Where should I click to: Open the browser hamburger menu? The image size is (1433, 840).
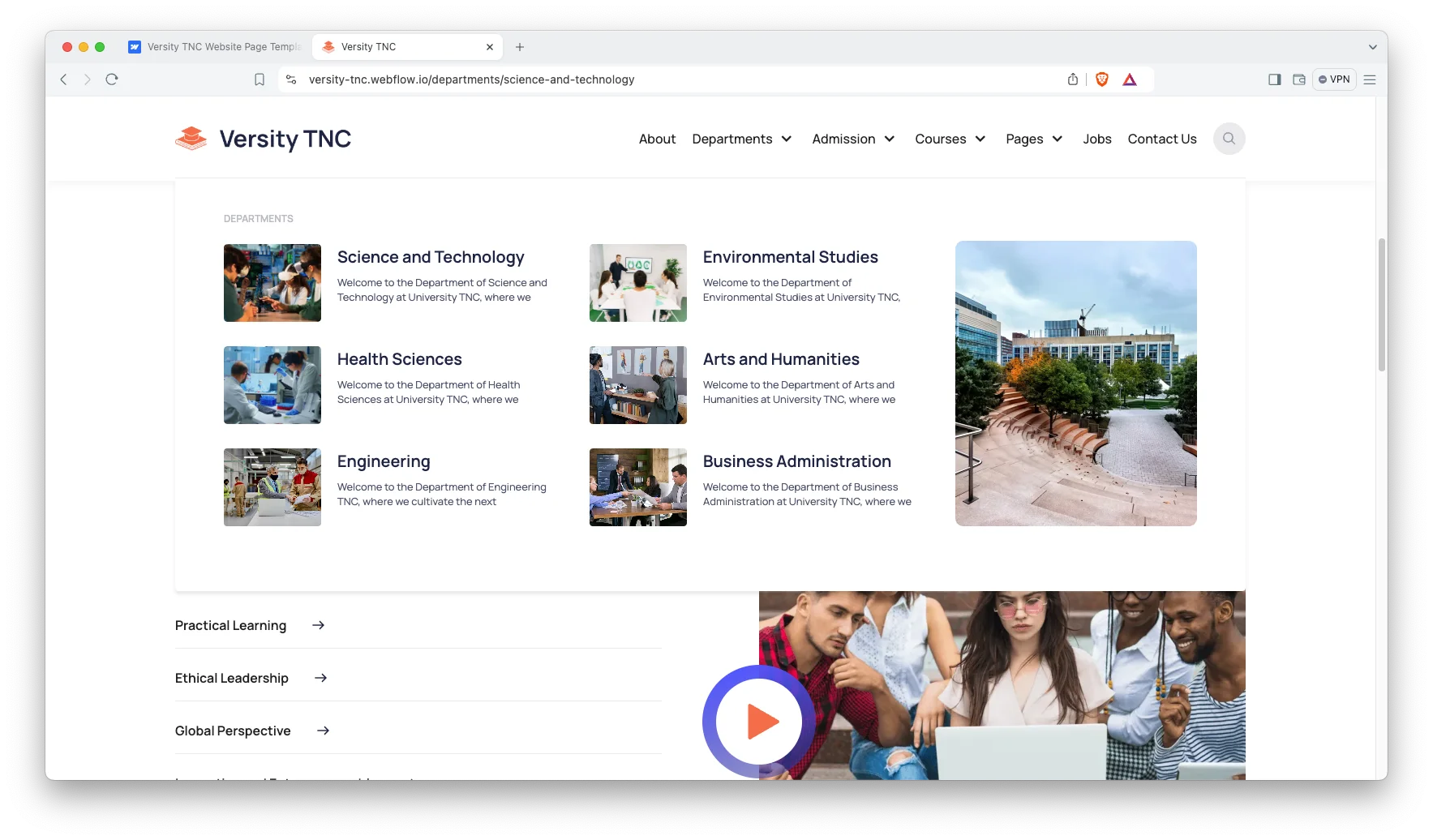coord(1370,79)
